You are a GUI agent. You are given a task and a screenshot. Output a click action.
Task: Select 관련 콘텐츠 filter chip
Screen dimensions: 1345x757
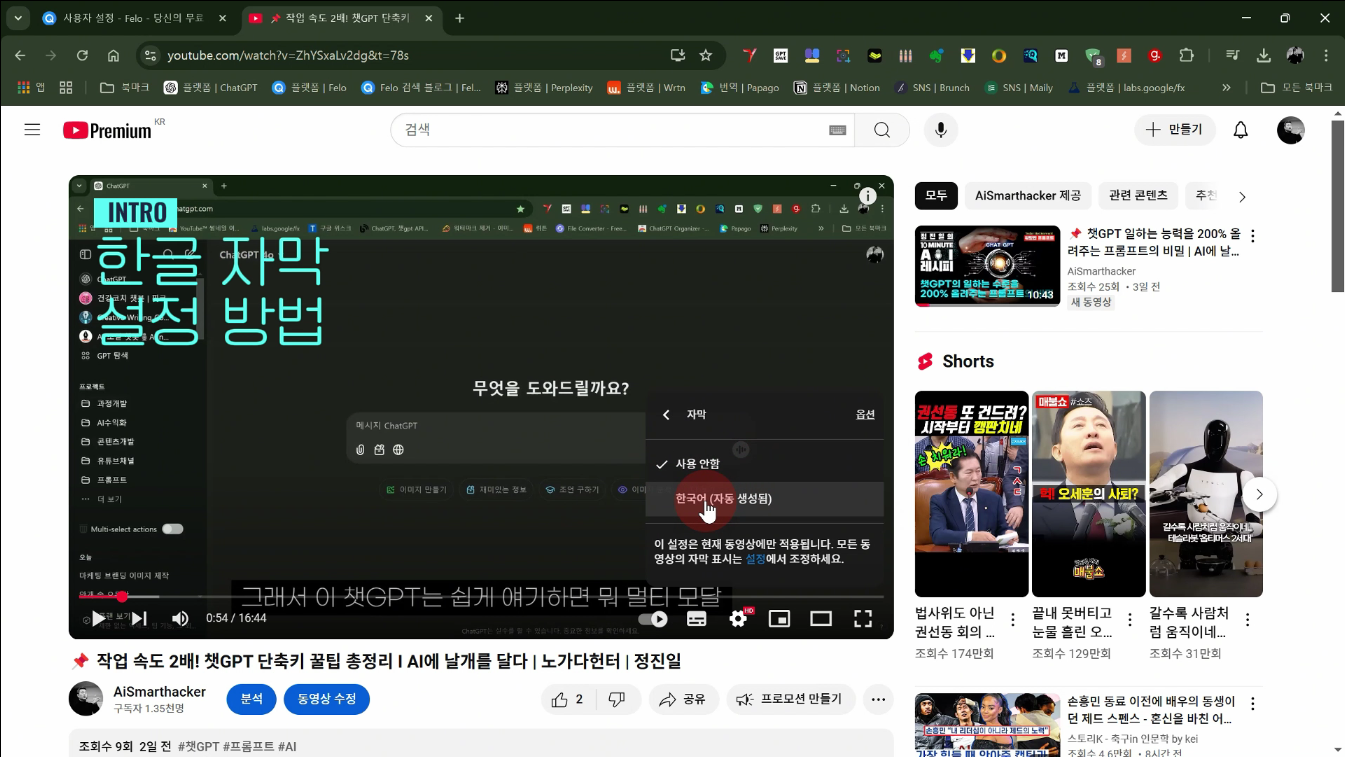tap(1138, 196)
